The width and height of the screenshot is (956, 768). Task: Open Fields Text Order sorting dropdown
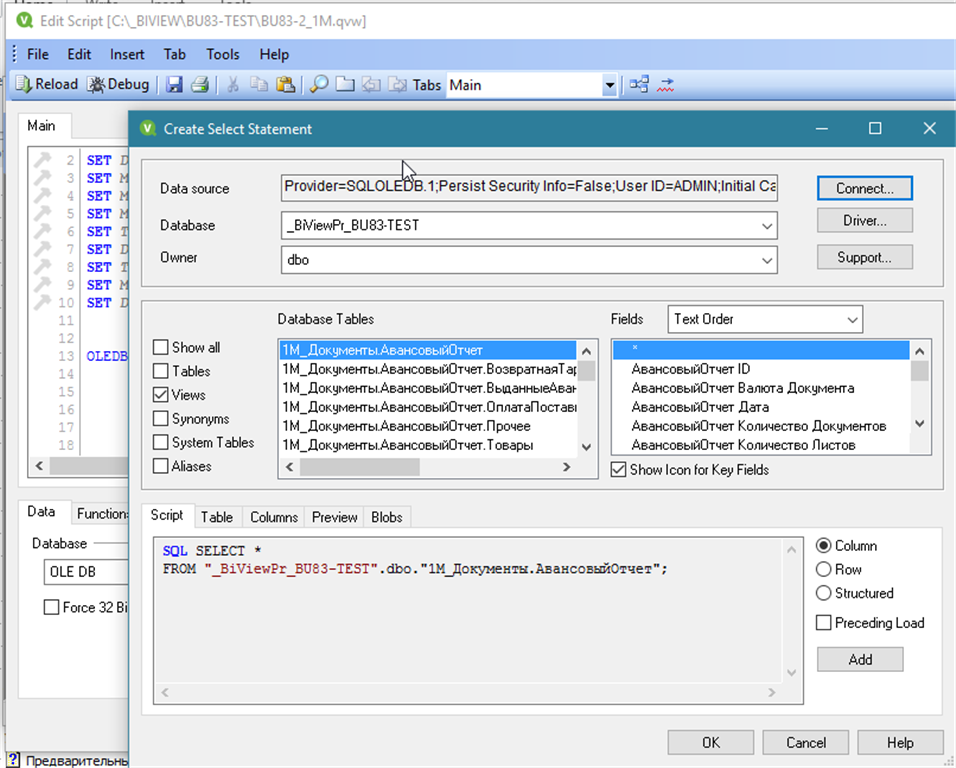point(765,319)
